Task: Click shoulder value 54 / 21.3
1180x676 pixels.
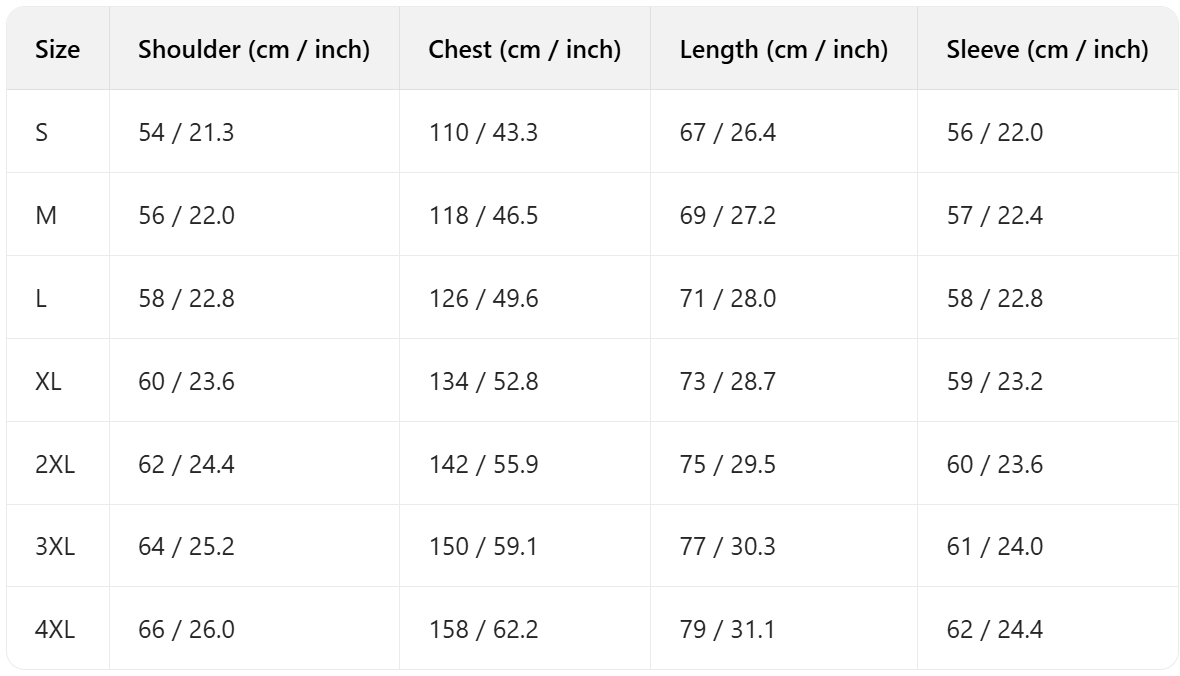Action: click(x=186, y=132)
